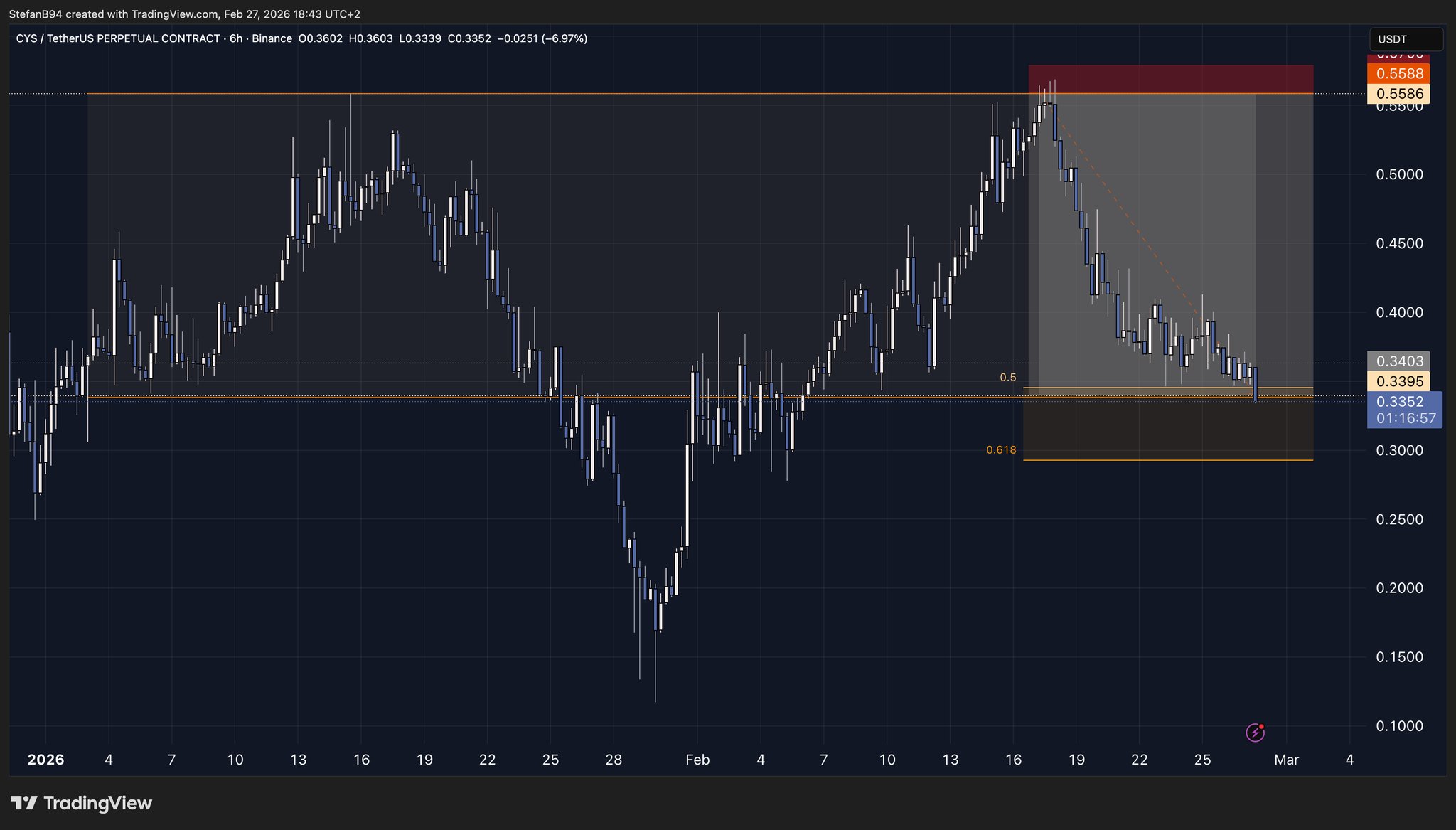Viewport: 1456px width, 830px height.
Task: Click the 6h interval in chart legend
Action: click(x=236, y=38)
